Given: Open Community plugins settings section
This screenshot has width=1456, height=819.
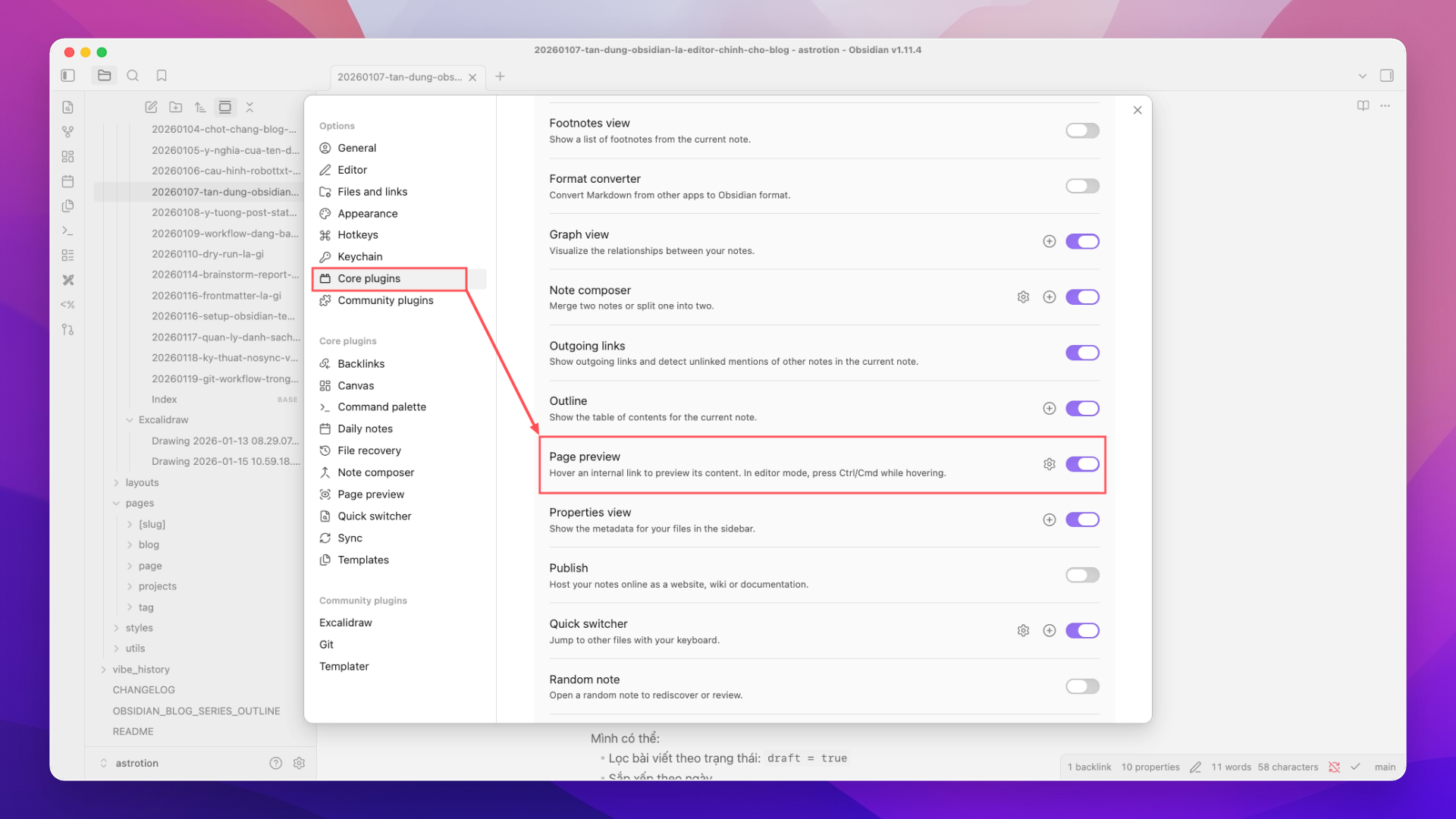Looking at the screenshot, I should pos(385,300).
